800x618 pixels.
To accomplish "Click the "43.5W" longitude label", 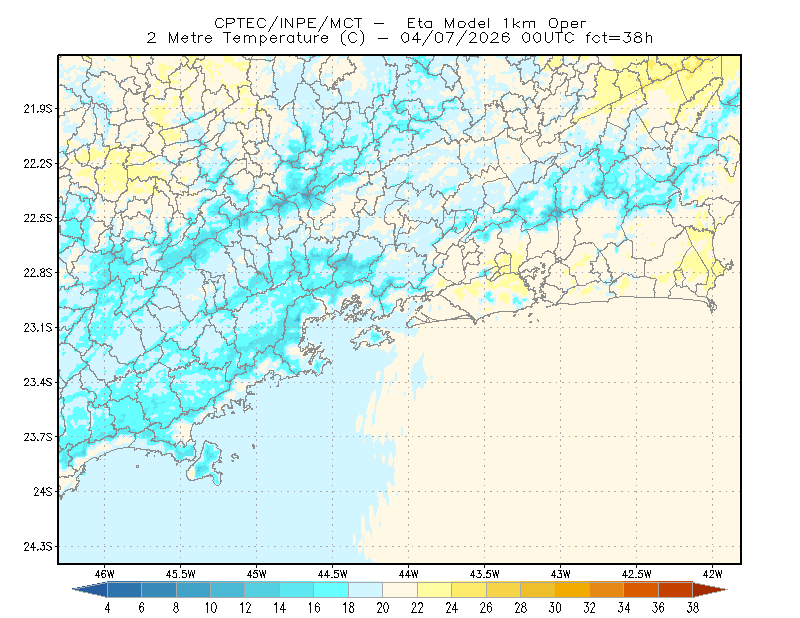I will click(485, 574).
